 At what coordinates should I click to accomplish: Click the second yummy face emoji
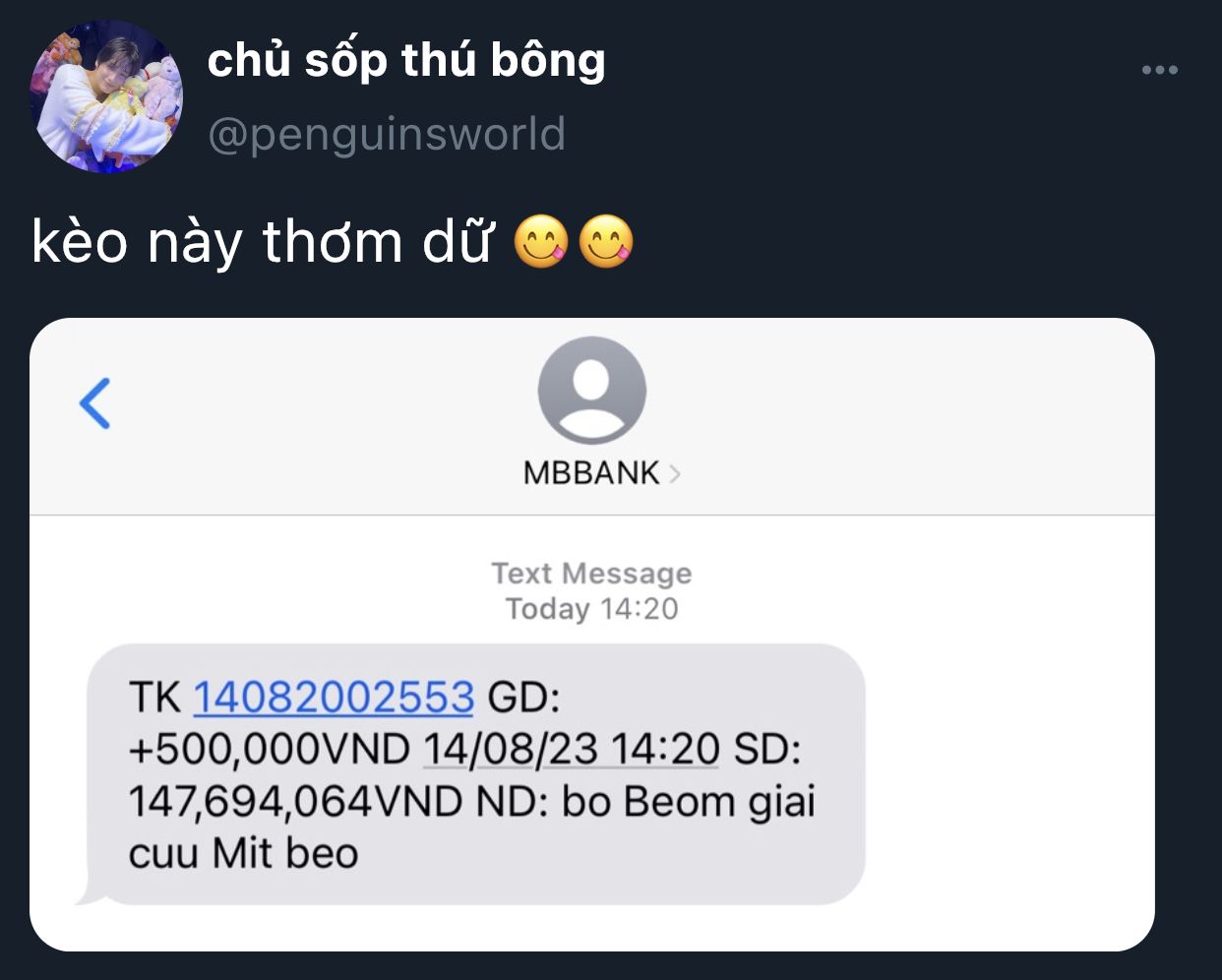pyautogui.click(x=605, y=241)
